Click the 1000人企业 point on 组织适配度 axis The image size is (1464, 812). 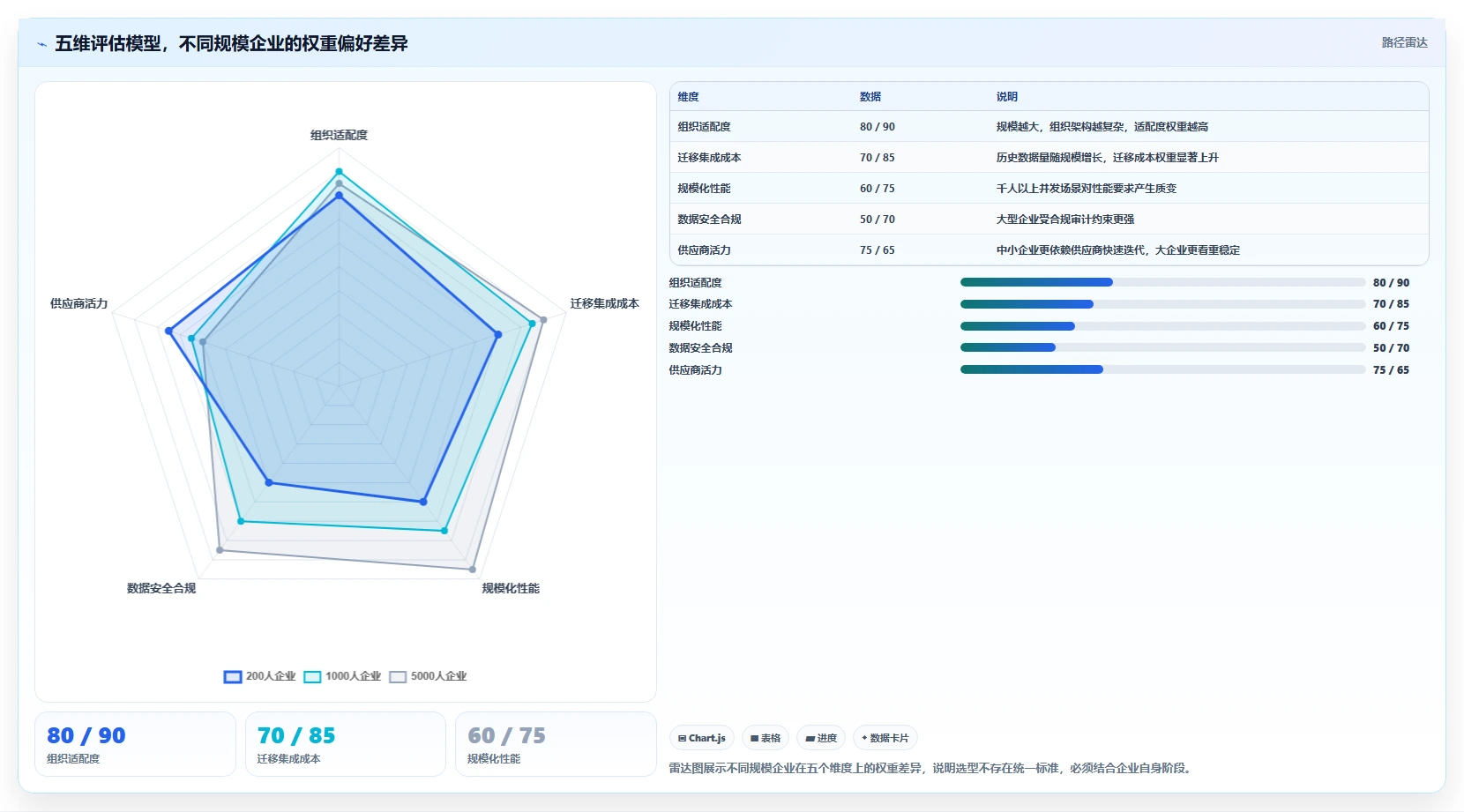(x=339, y=172)
